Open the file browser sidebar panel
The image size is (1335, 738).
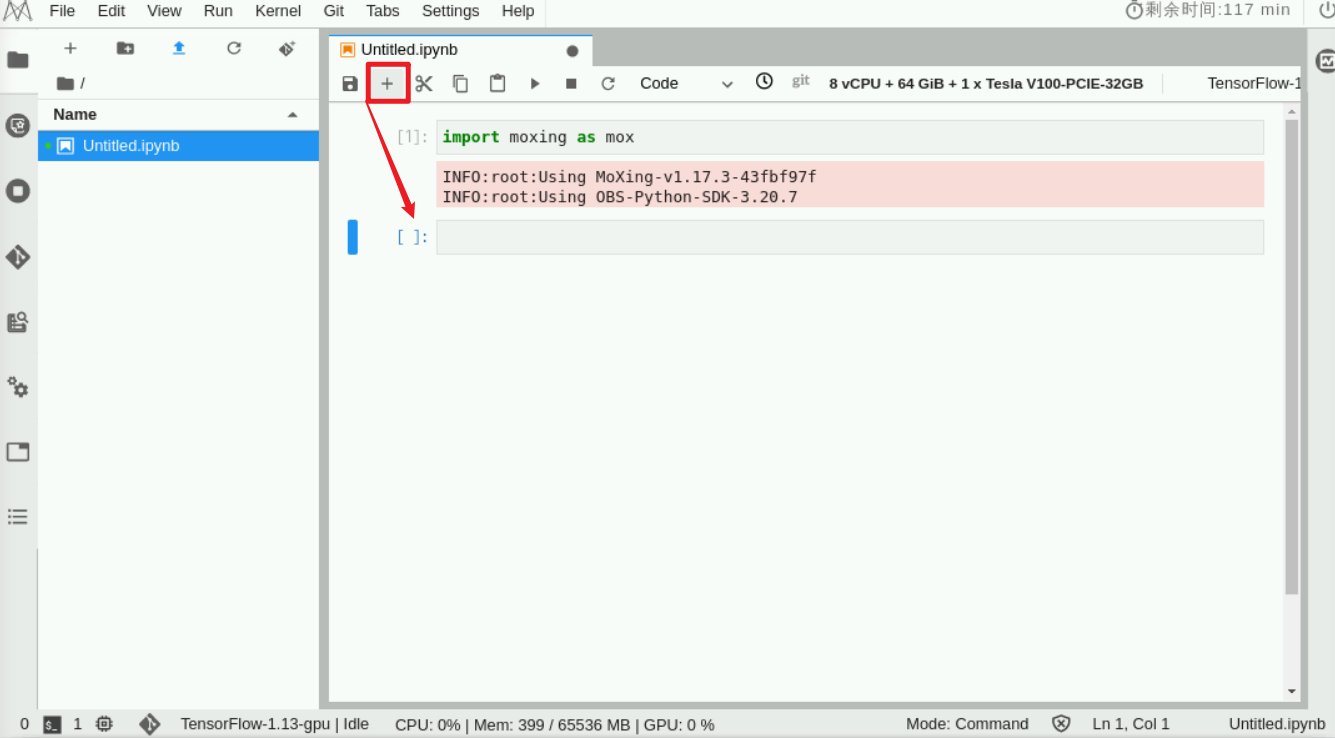(x=18, y=60)
